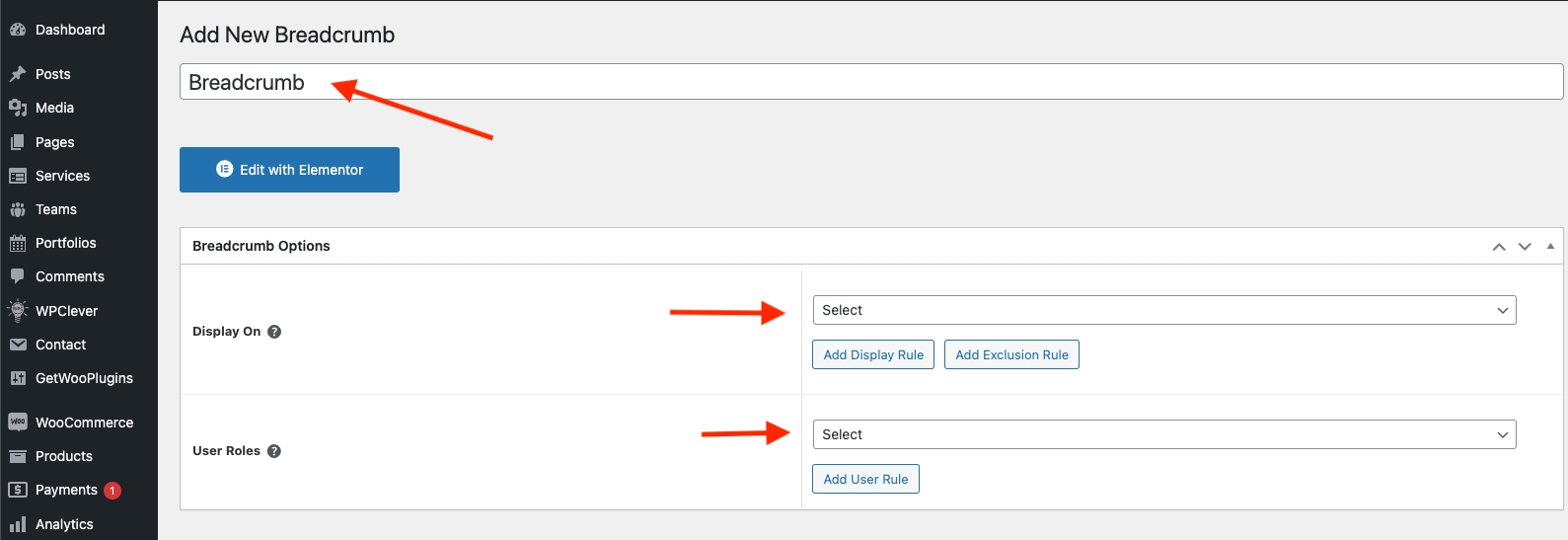This screenshot has height=540, width=1568.
Task: Collapse the Breadcrumb Options panel
Action: (x=1550, y=246)
